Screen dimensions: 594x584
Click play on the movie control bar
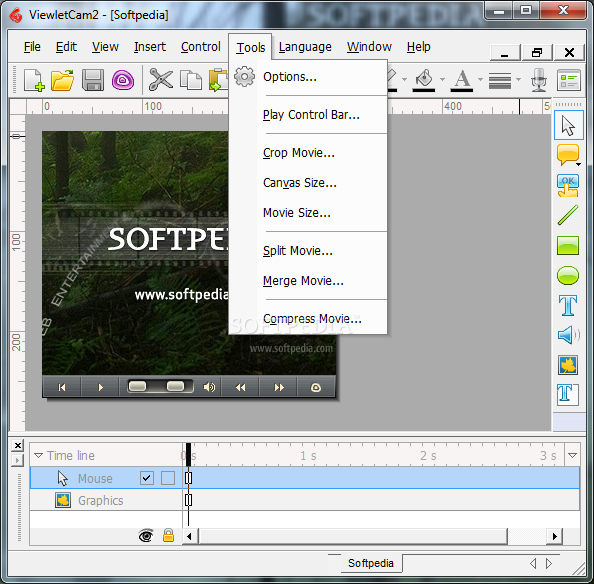pos(100,387)
